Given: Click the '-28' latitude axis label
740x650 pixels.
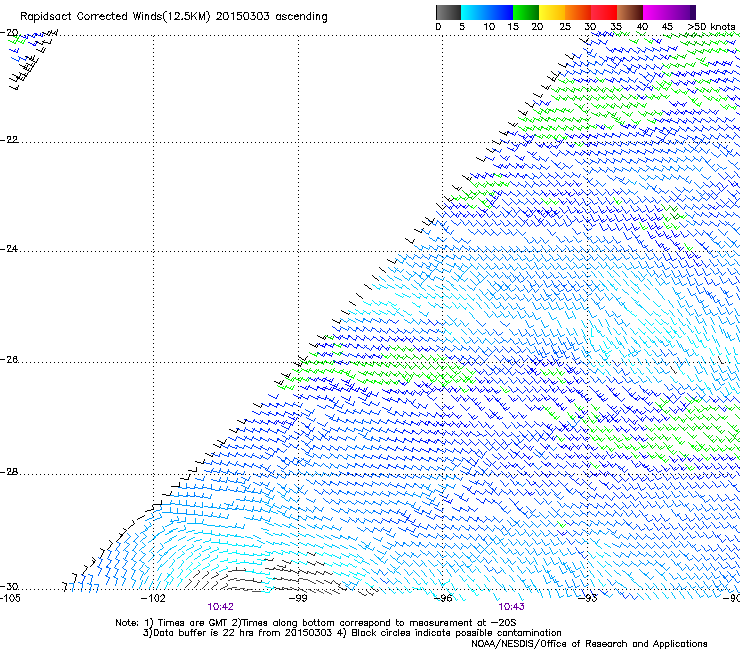Looking at the screenshot, I should [x=9, y=472].
